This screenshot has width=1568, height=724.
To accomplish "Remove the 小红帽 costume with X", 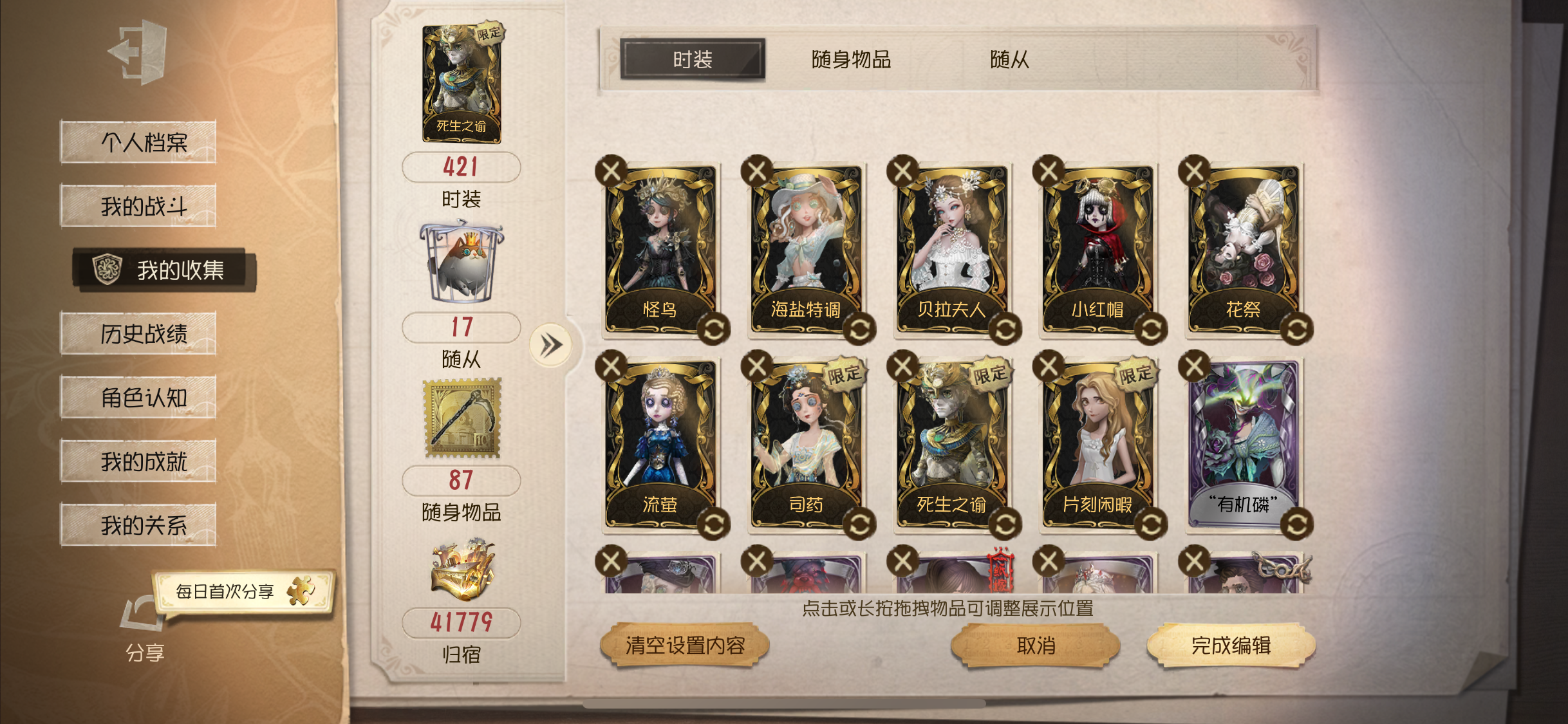I will (x=1049, y=171).
